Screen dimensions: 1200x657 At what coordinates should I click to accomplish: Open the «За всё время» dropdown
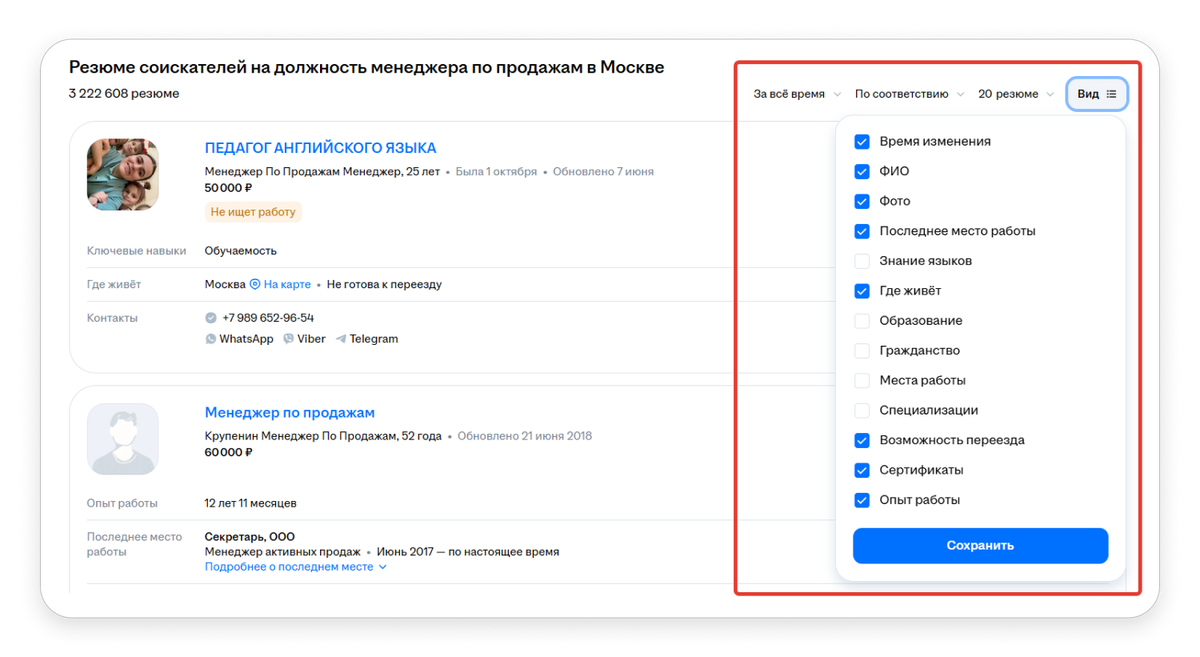793,93
